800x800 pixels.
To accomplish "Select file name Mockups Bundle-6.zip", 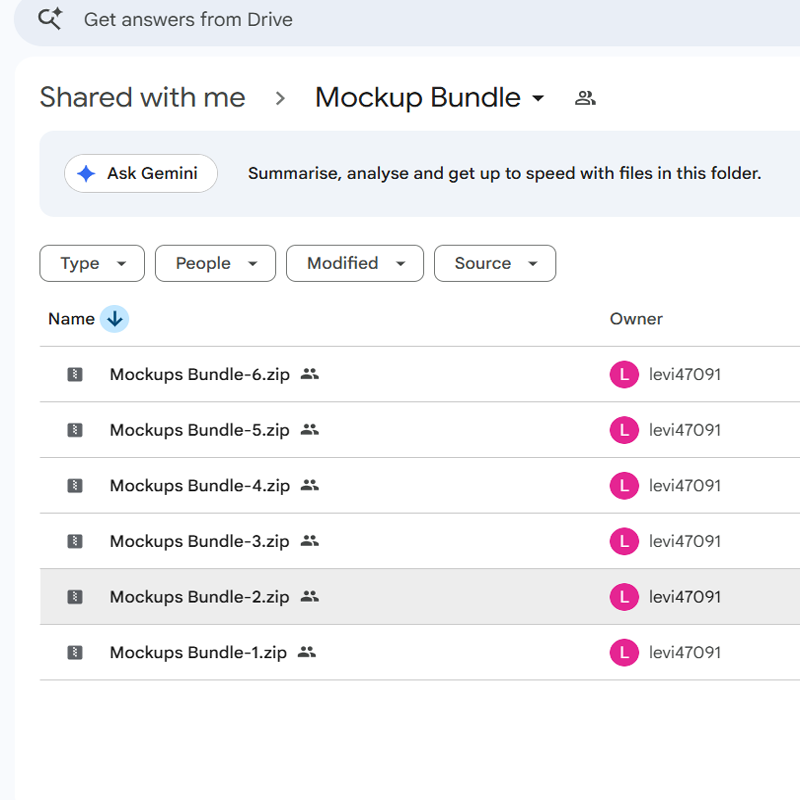I will point(199,374).
